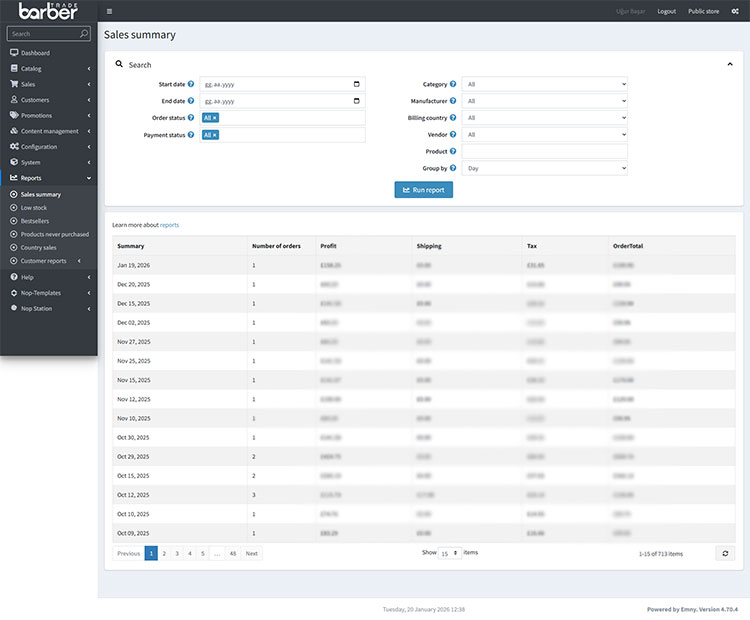Screen dimensions: 750x620
Task: Click inside the Order status multiselect field
Action: point(283,118)
